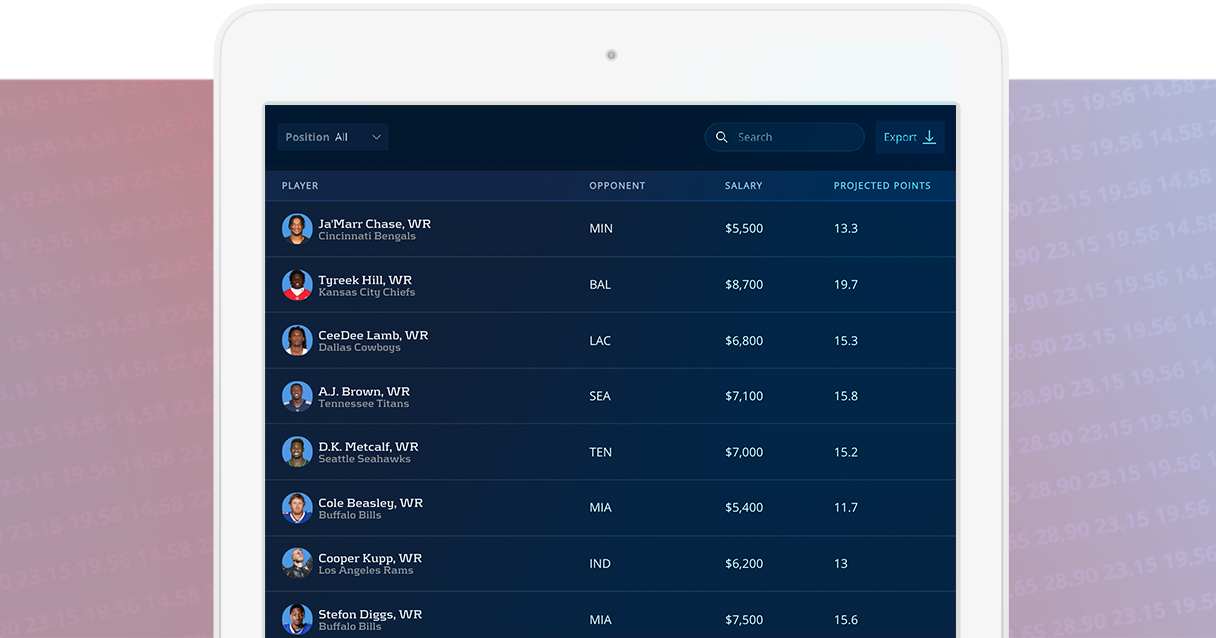
Task: Click Buffalo Bills under Cole Beasley
Action: click(x=350, y=515)
